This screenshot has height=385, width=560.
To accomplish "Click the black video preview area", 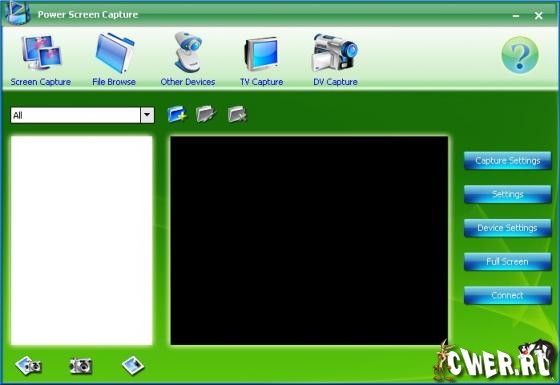I will point(309,240).
